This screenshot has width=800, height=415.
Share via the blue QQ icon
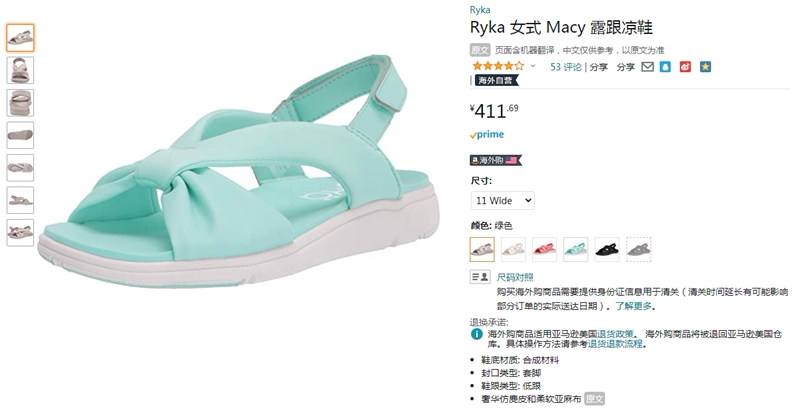pyautogui.click(x=666, y=67)
